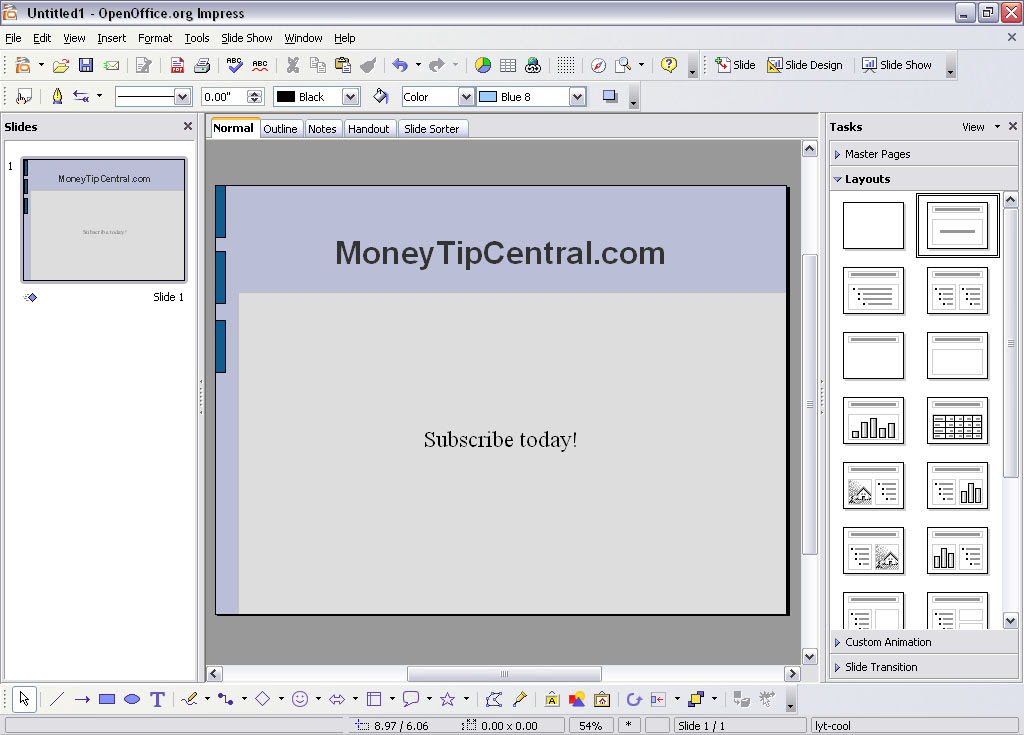This screenshot has width=1024, height=735.
Task: Toggle the Select arrow tool
Action: pos(24,699)
